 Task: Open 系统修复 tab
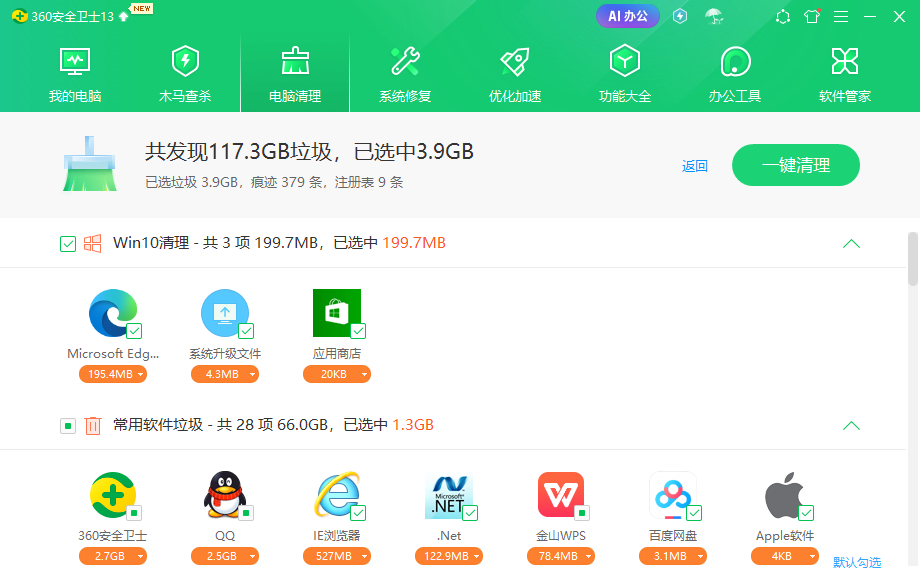point(405,75)
